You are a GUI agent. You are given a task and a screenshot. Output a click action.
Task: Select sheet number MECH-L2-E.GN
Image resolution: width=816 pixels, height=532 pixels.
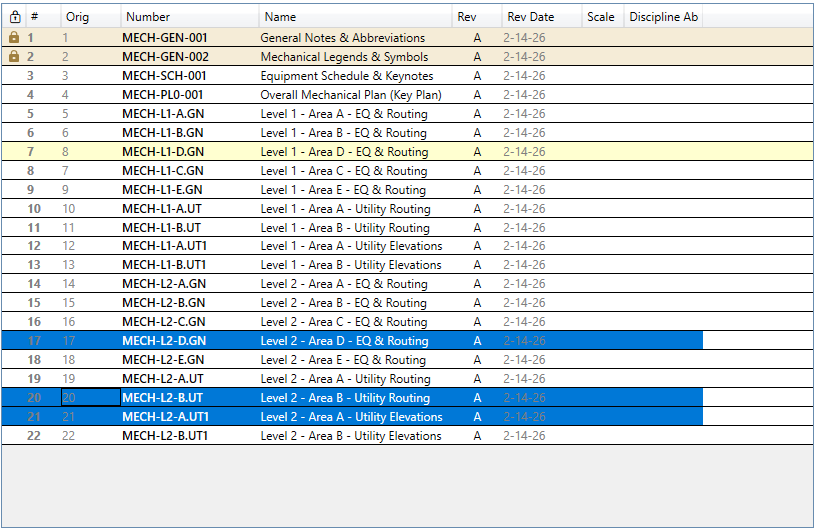163,360
